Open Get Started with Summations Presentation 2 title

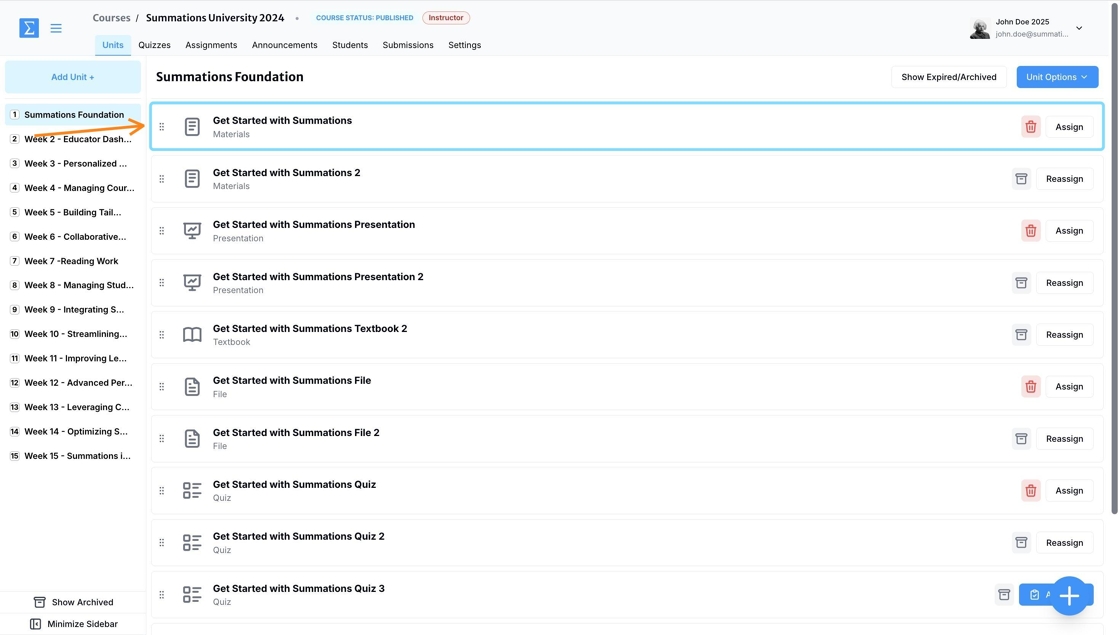click(318, 276)
